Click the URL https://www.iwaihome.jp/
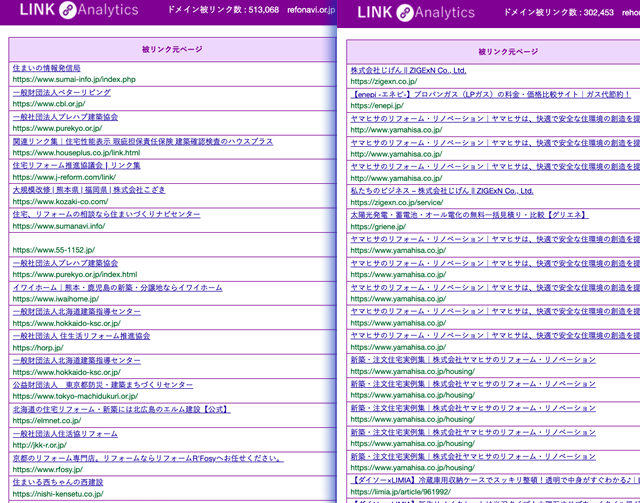The height and width of the screenshot is (503, 640). (x=56, y=299)
